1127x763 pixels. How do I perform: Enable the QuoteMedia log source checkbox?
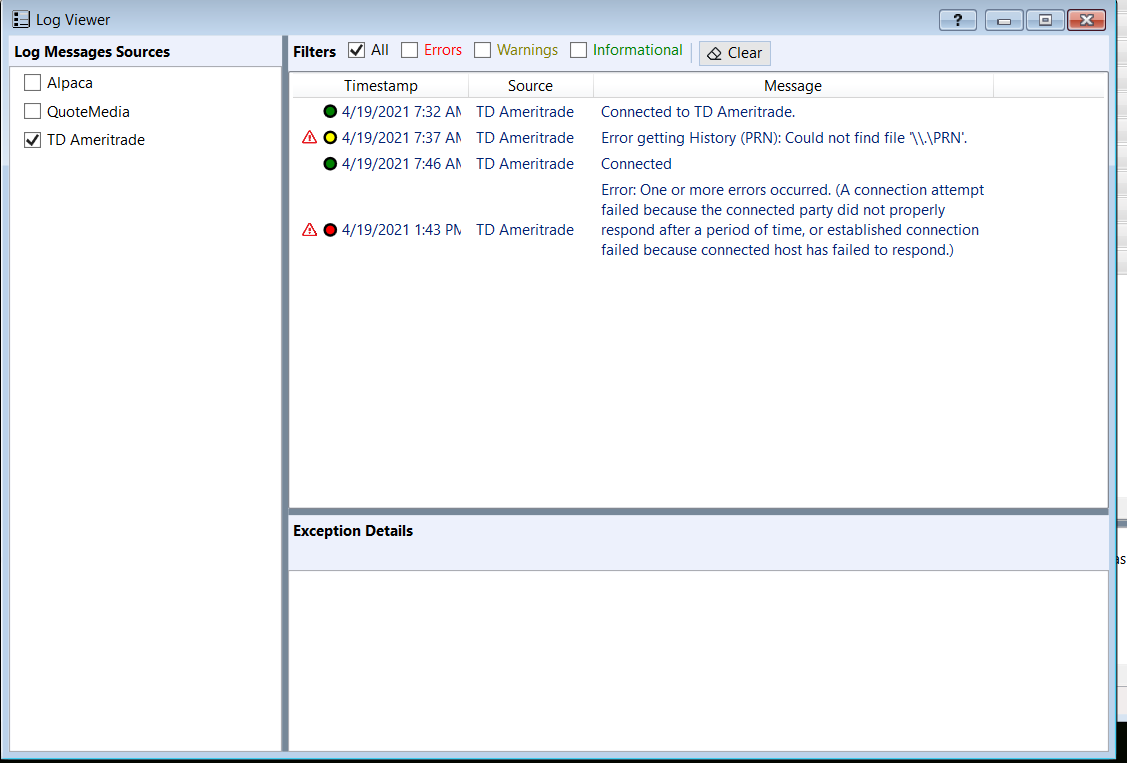click(x=32, y=111)
